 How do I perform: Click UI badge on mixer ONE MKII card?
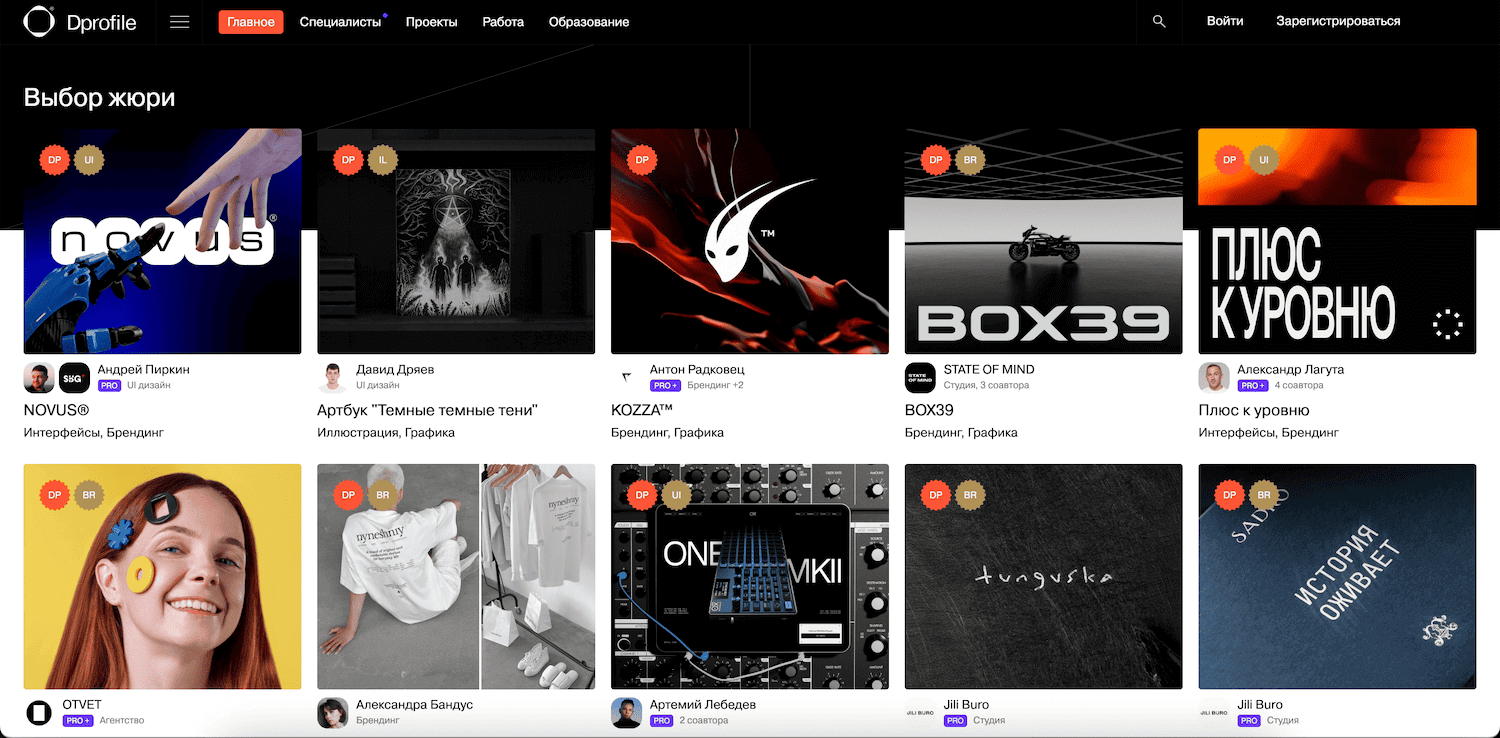coord(676,494)
